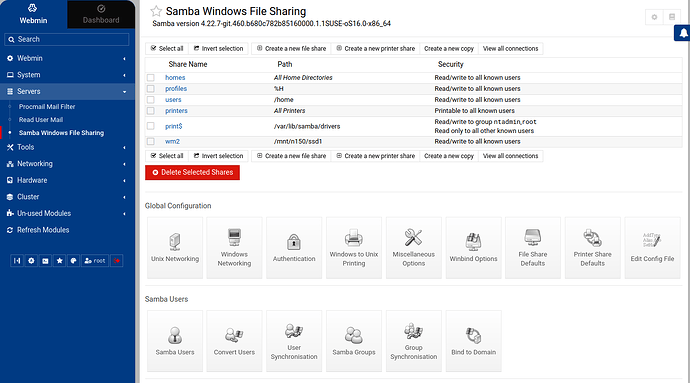Tick the checkbox for printers share

click(x=151, y=111)
